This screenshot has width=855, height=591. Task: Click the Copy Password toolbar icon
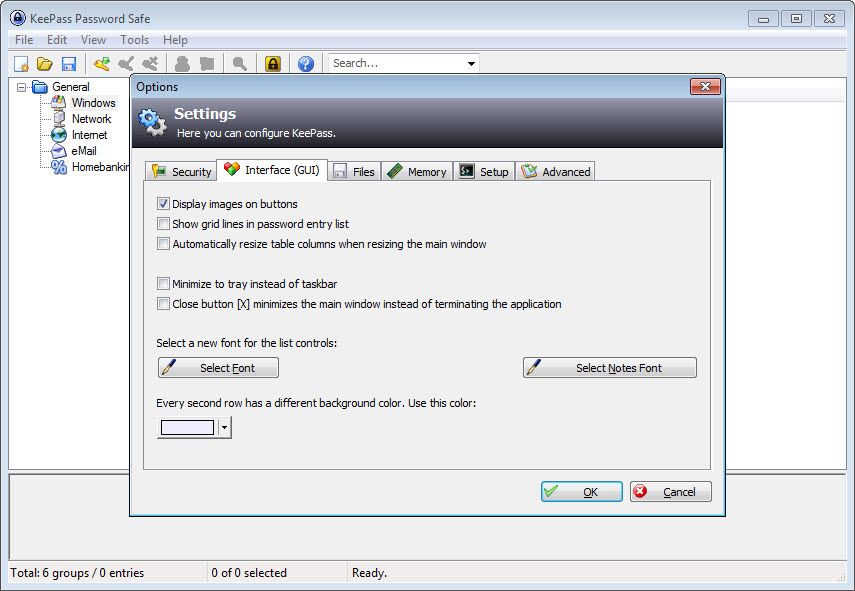207,64
